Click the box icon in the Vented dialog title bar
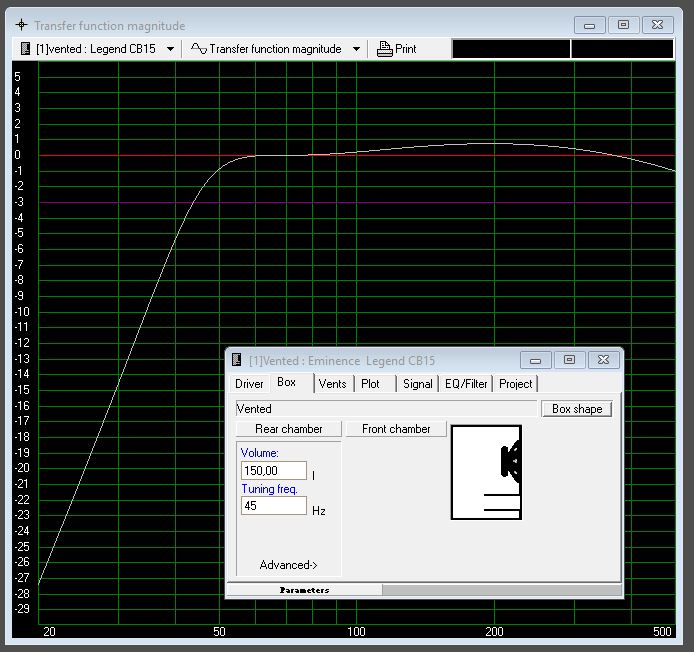Image resolution: width=694 pixels, height=652 pixels. [236, 360]
